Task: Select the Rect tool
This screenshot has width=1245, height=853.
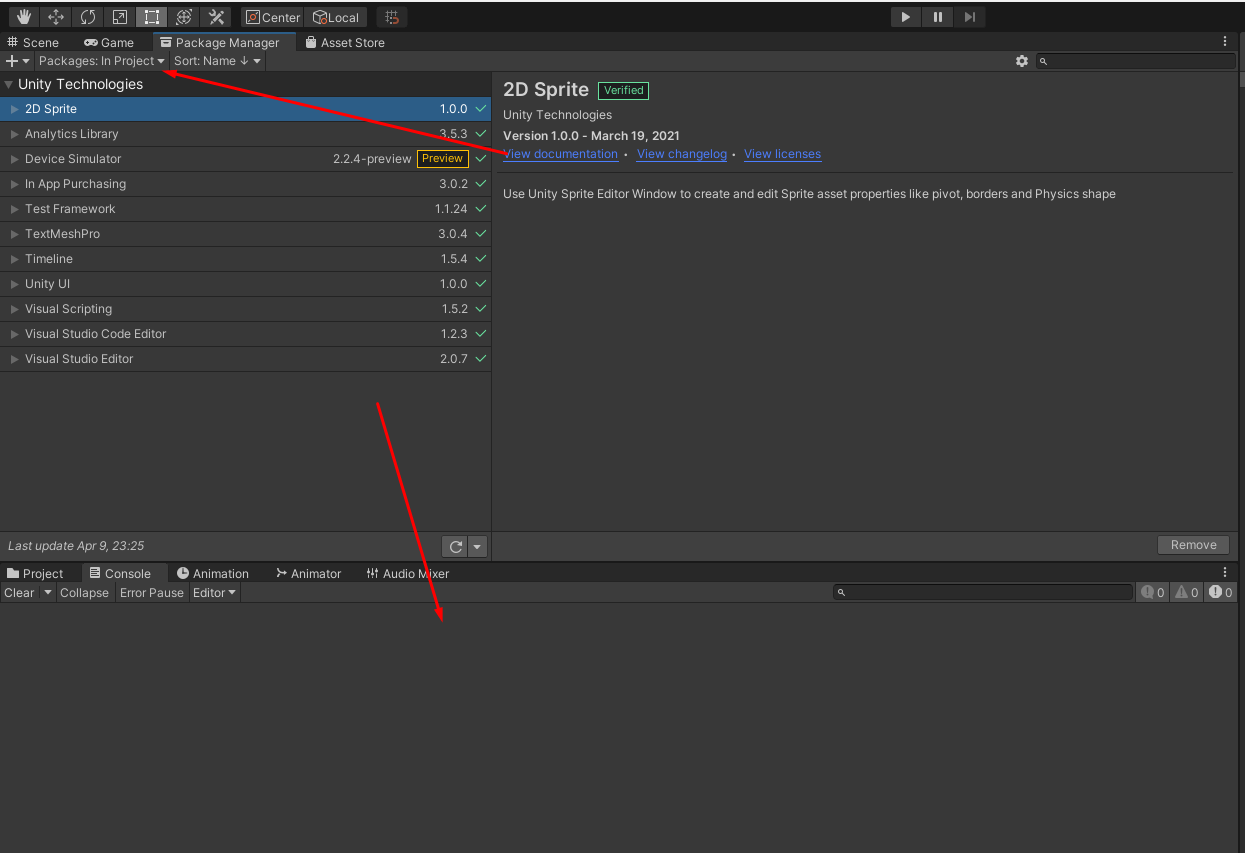Action: tap(152, 17)
